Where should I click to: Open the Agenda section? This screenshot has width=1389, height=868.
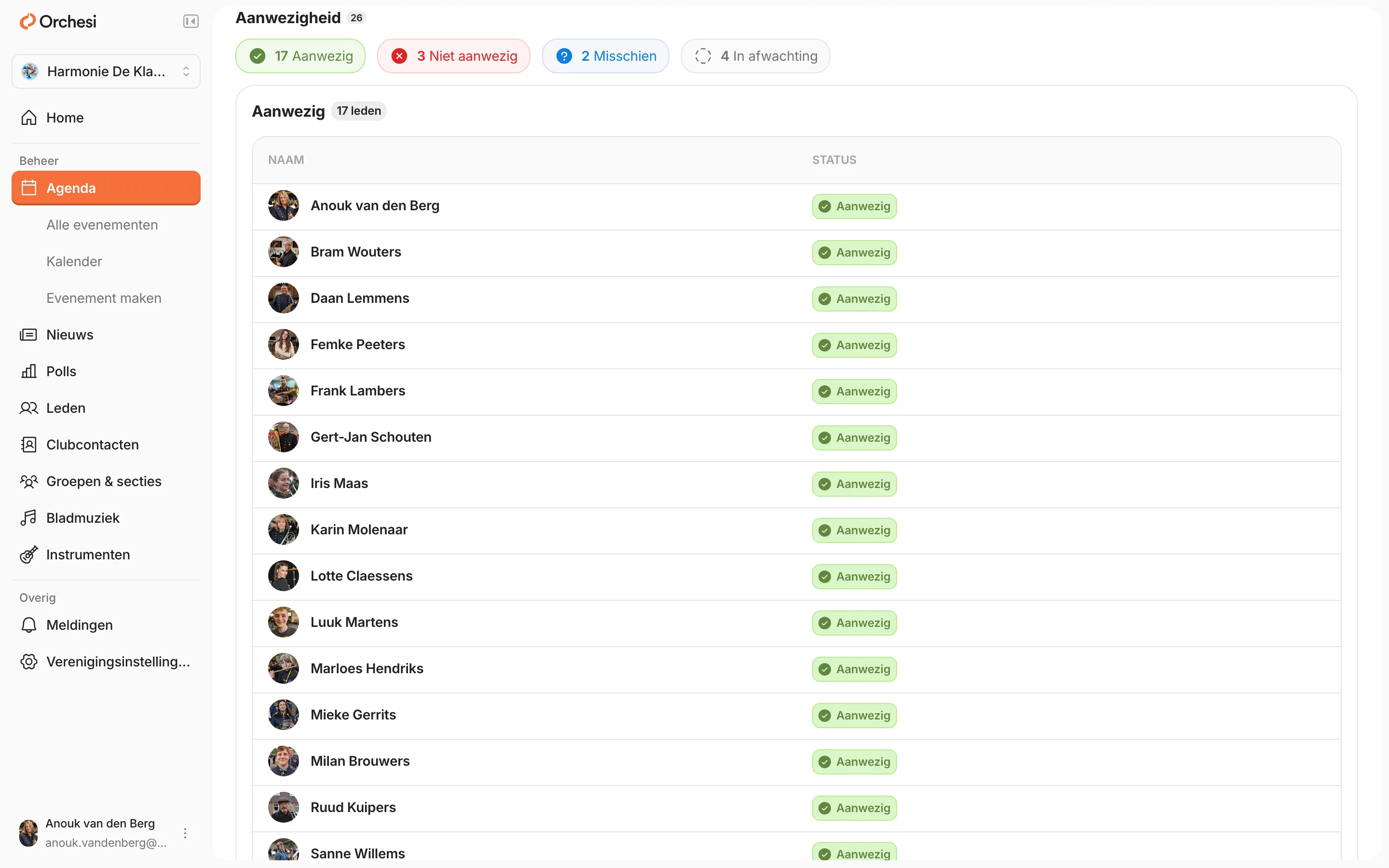click(106, 188)
